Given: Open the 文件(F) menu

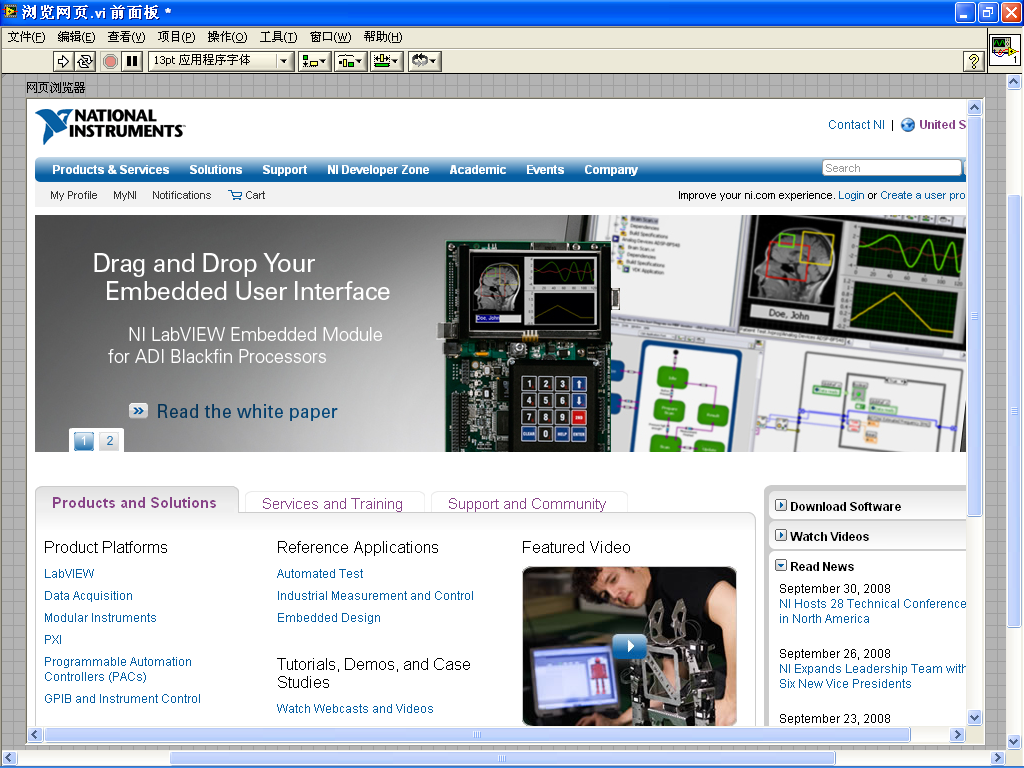Looking at the screenshot, I should click(26, 37).
